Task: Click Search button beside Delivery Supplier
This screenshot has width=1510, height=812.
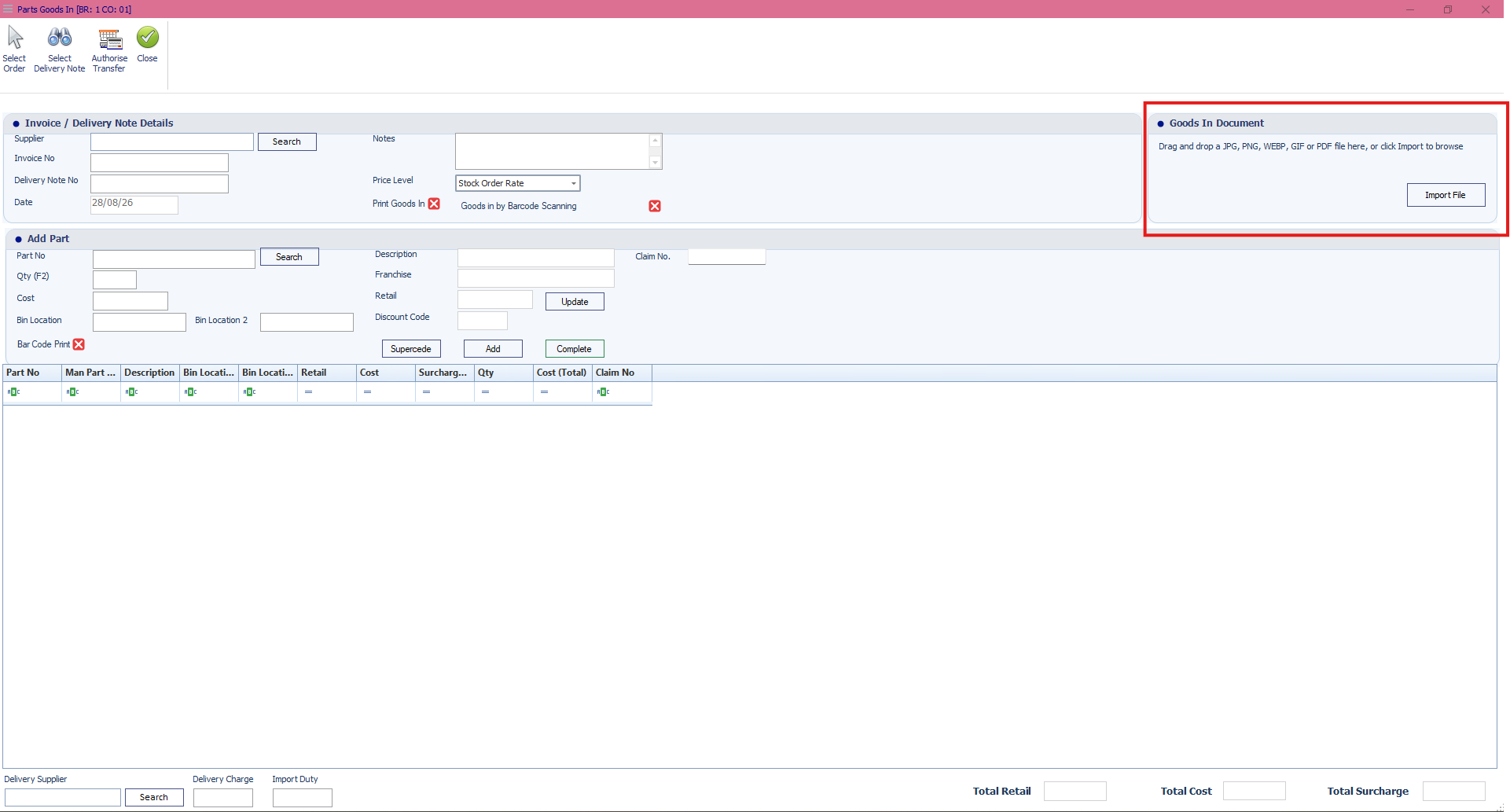Action: [x=154, y=797]
